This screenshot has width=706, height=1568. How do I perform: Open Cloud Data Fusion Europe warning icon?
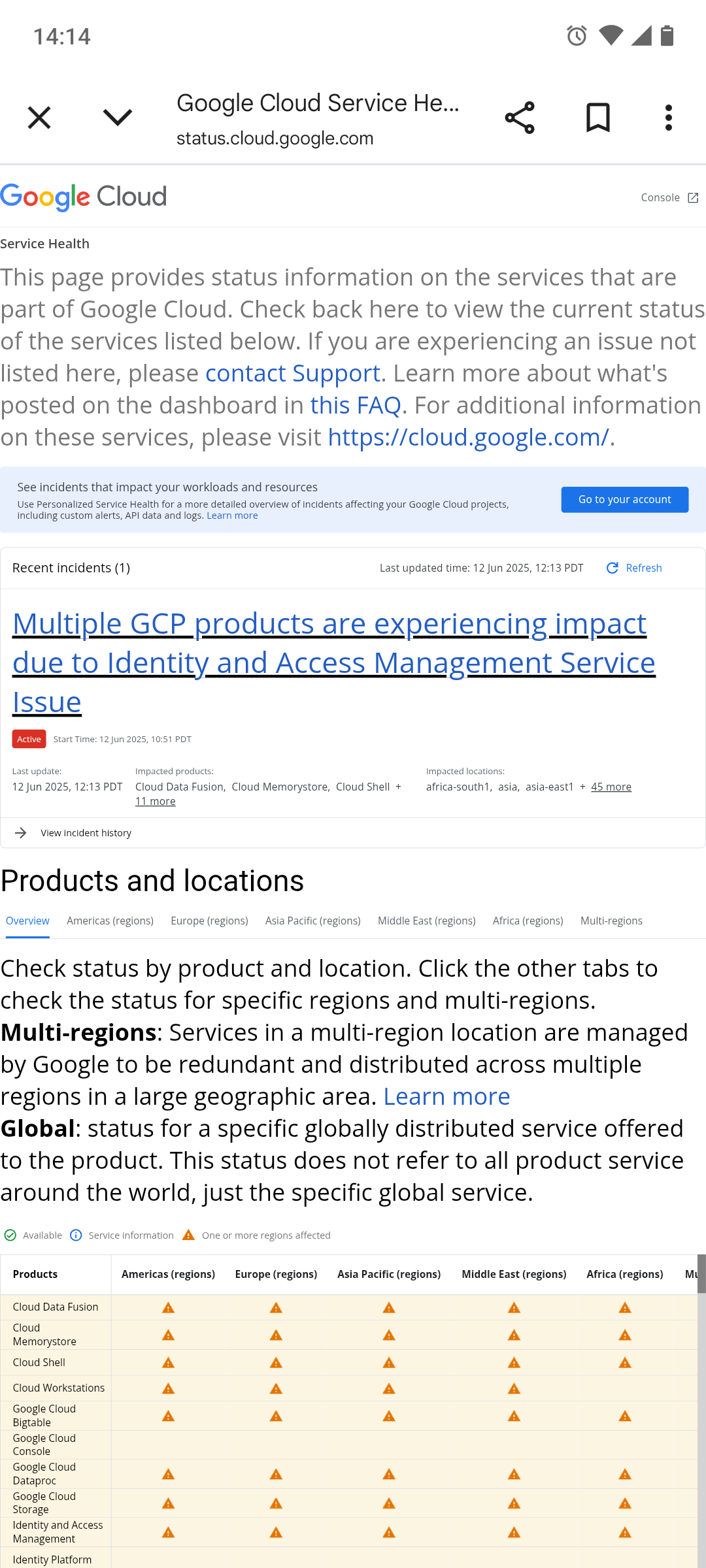coord(276,1308)
